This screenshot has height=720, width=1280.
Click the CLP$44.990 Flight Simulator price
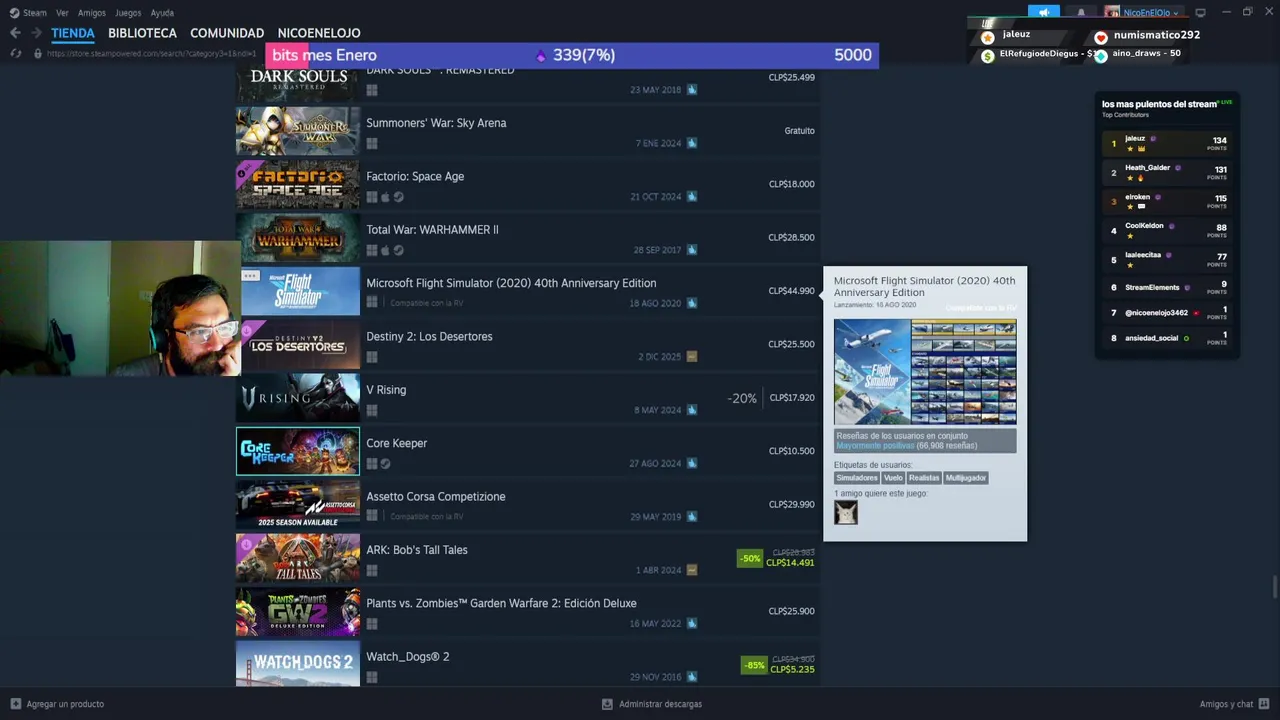click(x=791, y=291)
